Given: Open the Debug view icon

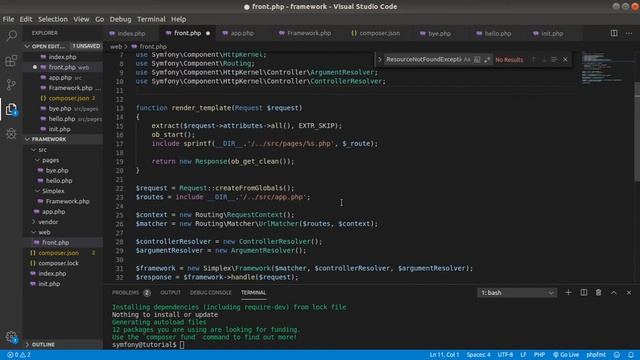Looking at the screenshot, I should coord(11,133).
